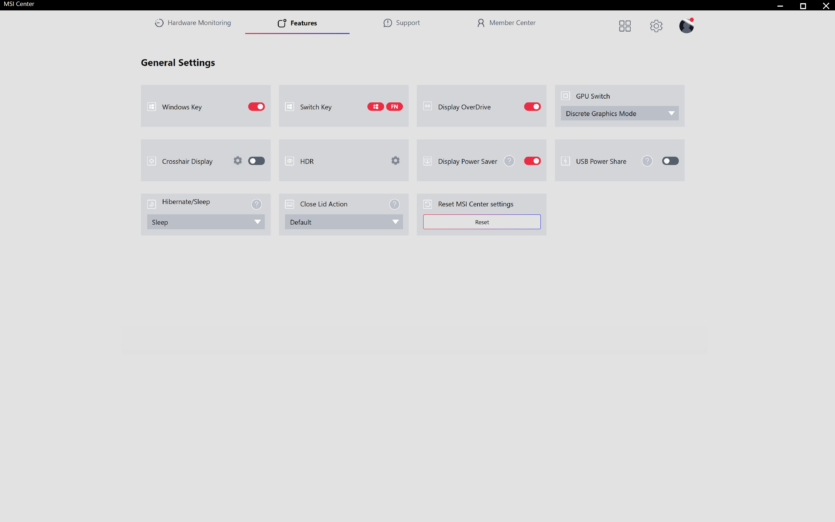This screenshot has width=835, height=522.
Task: Click the Display OverDrive label
Action: [464, 107]
